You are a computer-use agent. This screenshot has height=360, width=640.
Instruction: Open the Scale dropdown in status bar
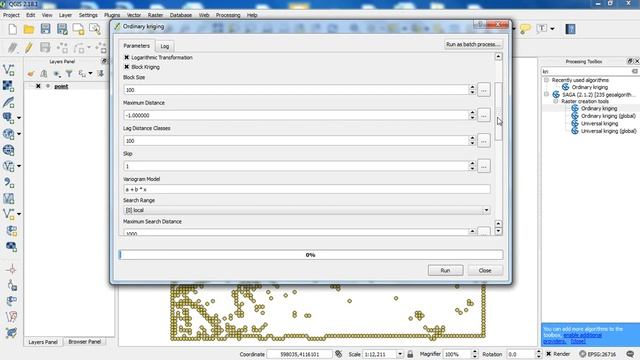coord(400,354)
